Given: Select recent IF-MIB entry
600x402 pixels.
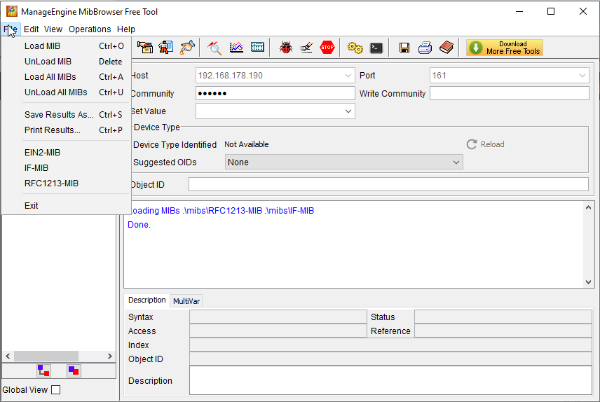Looking at the screenshot, I should click(x=66, y=168).
